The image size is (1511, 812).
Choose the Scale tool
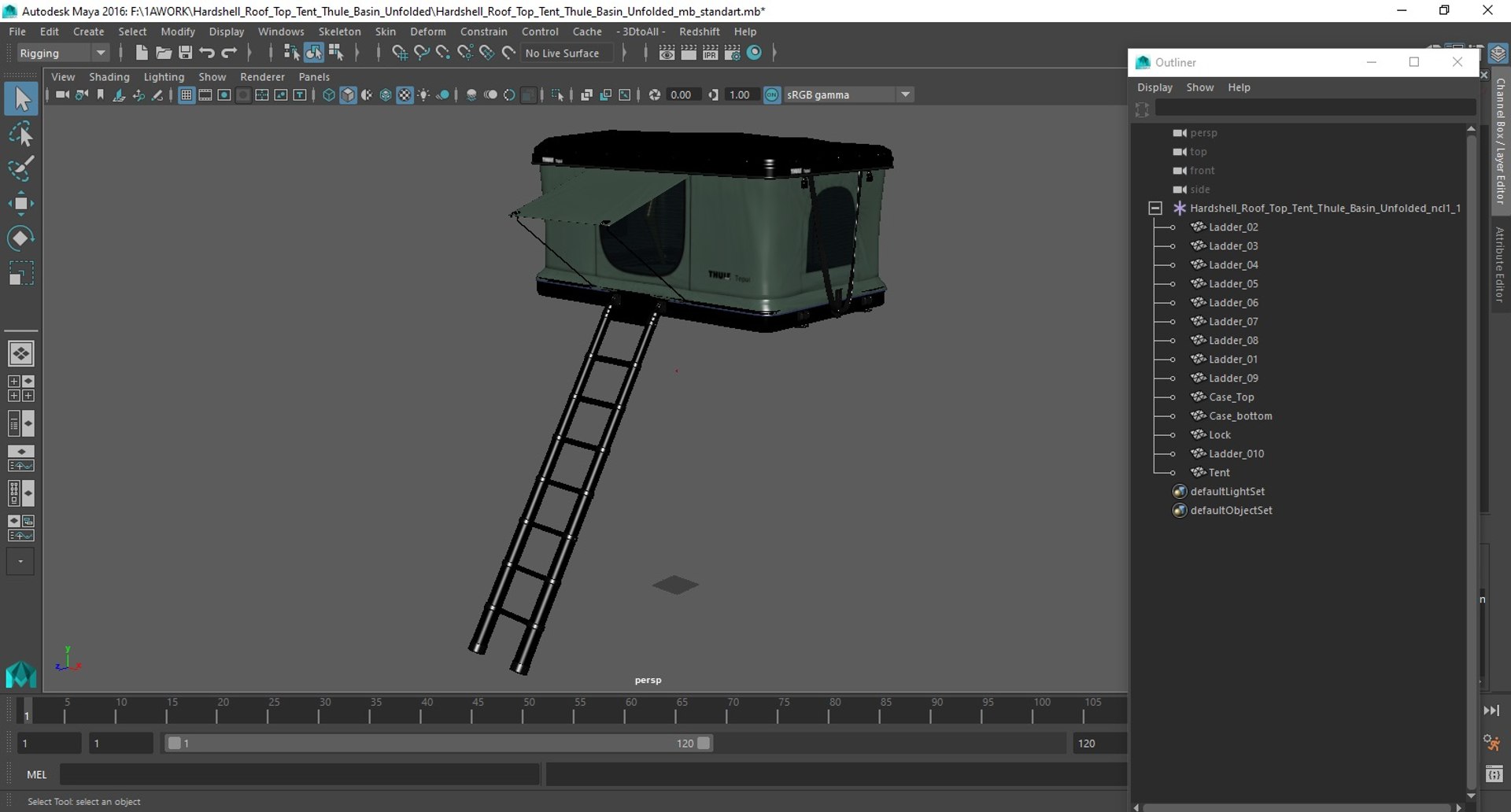pyautogui.click(x=20, y=273)
